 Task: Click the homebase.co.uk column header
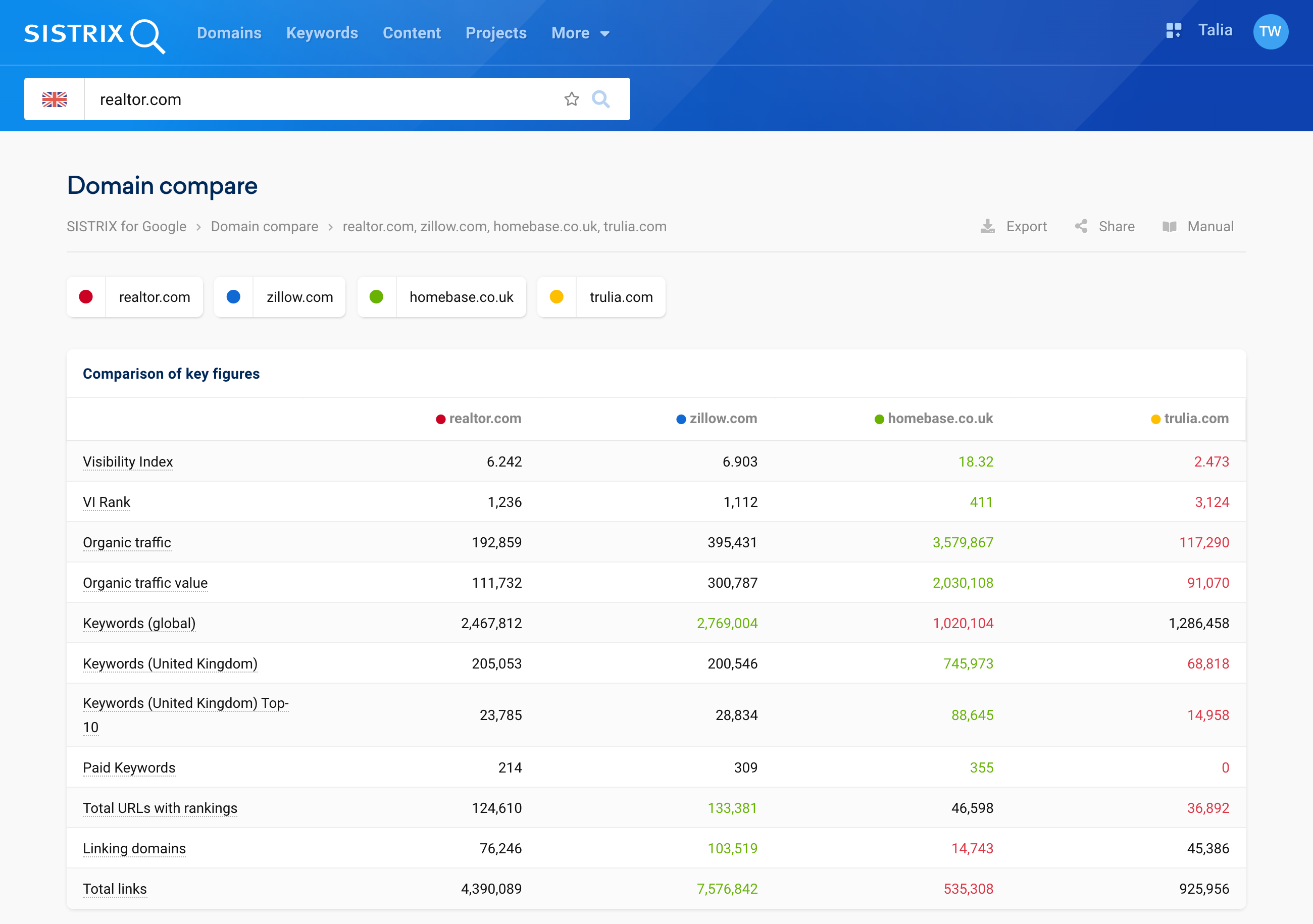coord(934,419)
